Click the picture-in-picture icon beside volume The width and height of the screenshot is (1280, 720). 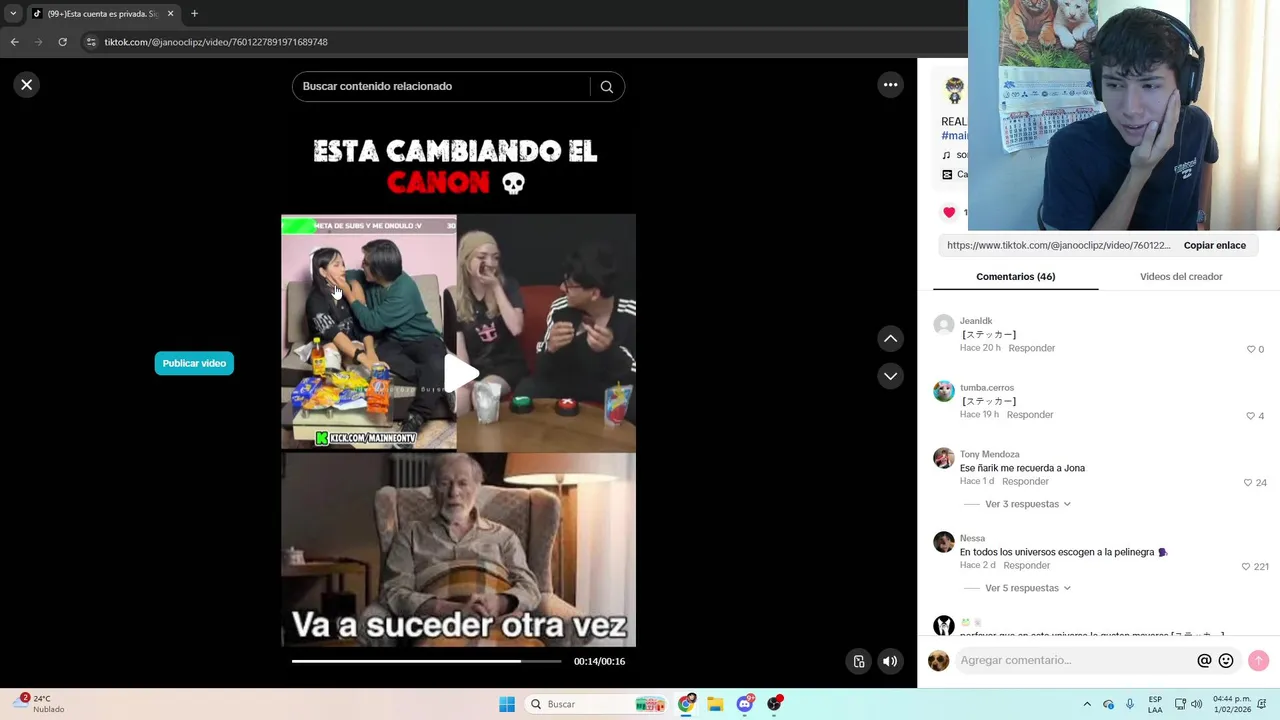(858, 661)
